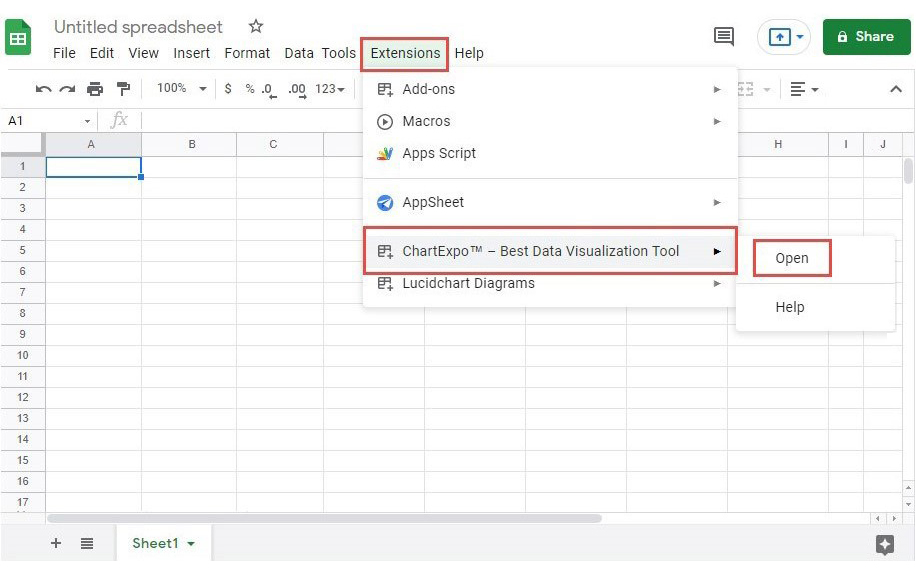Screen dimensions: 916x574
Task: Expand the Lucidchart Diagrams submenu arrow
Action: pos(717,284)
